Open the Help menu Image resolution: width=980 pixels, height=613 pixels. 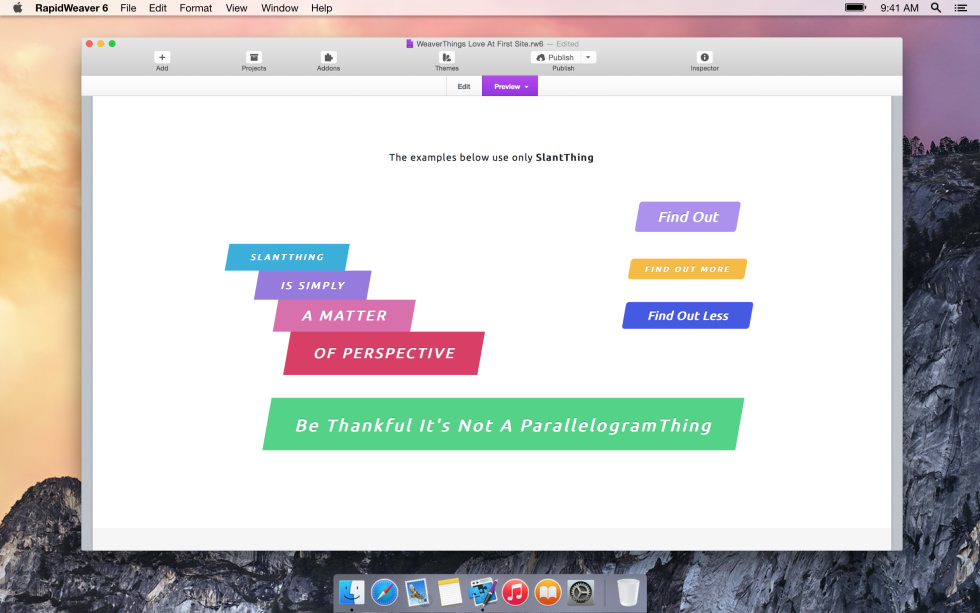(x=321, y=7)
